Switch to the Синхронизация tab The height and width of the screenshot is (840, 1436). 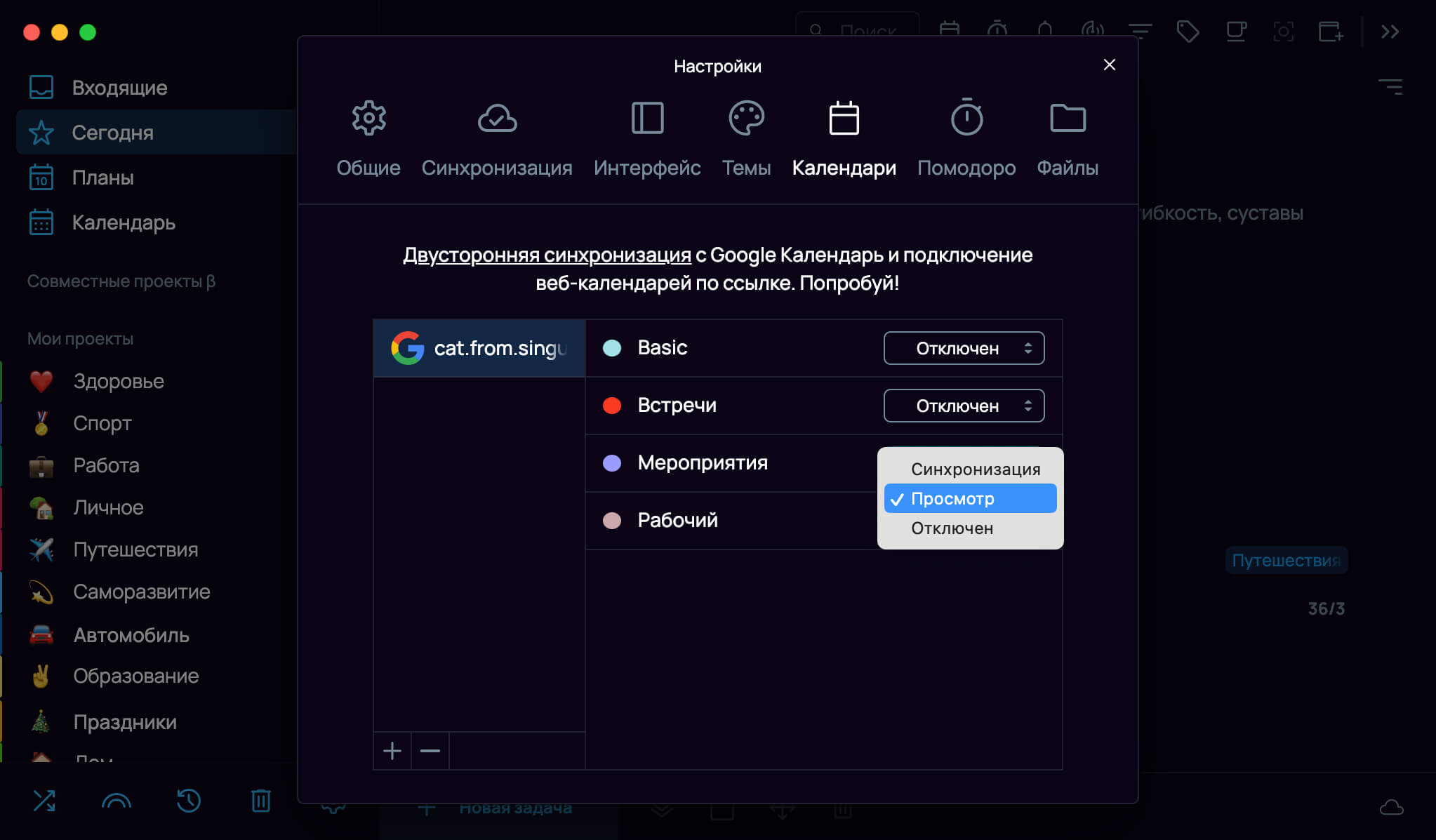coord(497,138)
